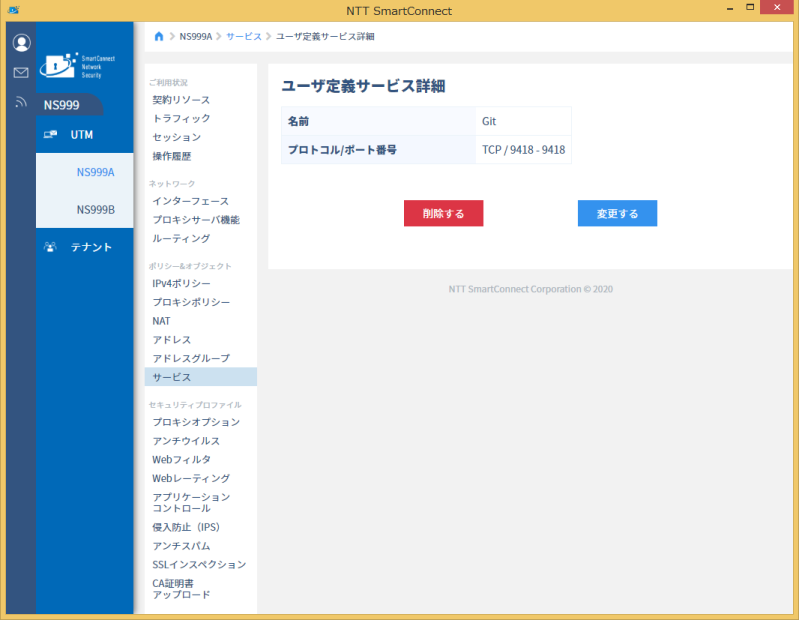Click the blue 変更する button
The height and width of the screenshot is (620, 799).
coord(617,213)
